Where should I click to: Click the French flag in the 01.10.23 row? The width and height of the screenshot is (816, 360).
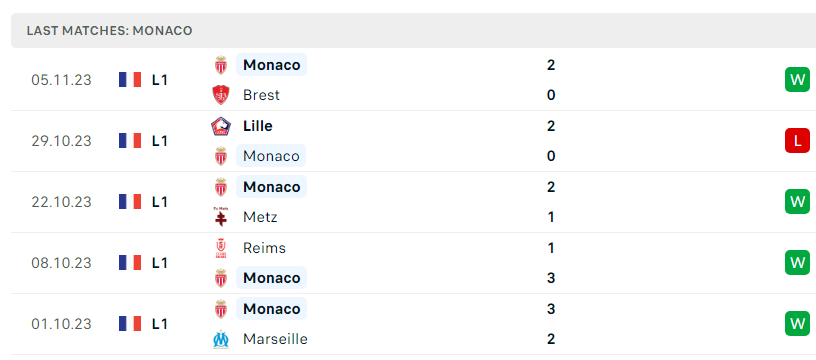tap(130, 324)
